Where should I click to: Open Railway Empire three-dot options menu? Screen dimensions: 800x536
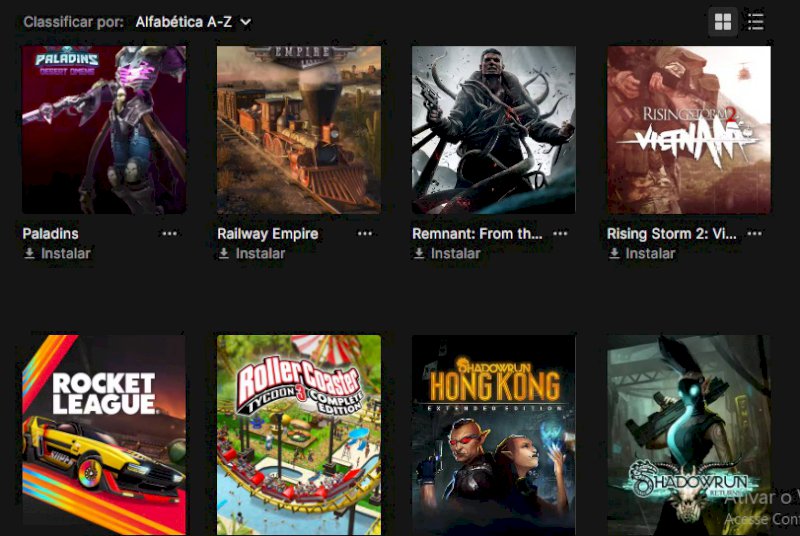pyautogui.click(x=364, y=234)
